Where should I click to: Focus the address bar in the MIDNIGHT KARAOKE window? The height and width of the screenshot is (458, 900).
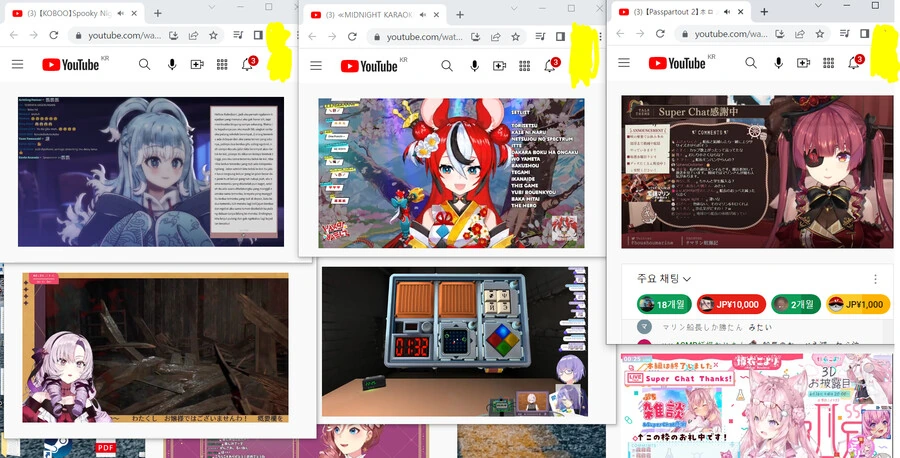point(425,37)
